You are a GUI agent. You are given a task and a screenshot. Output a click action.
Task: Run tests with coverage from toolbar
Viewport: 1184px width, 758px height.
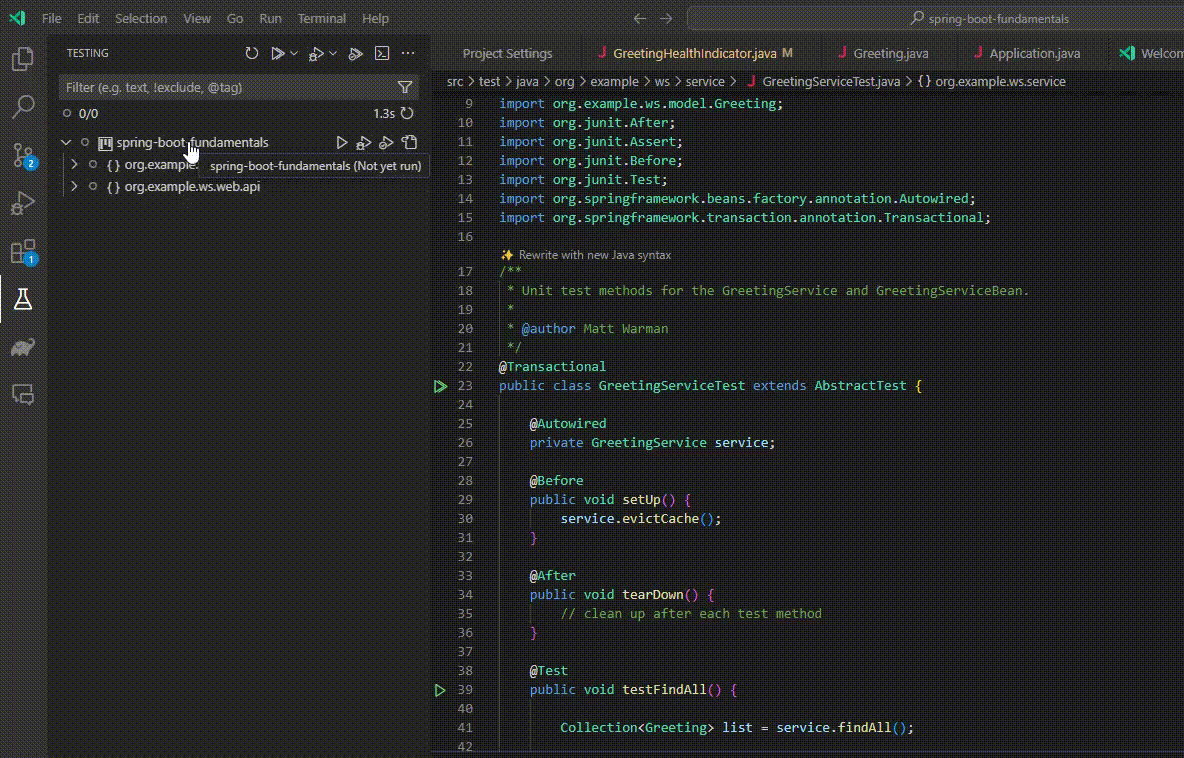click(x=356, y=53)
